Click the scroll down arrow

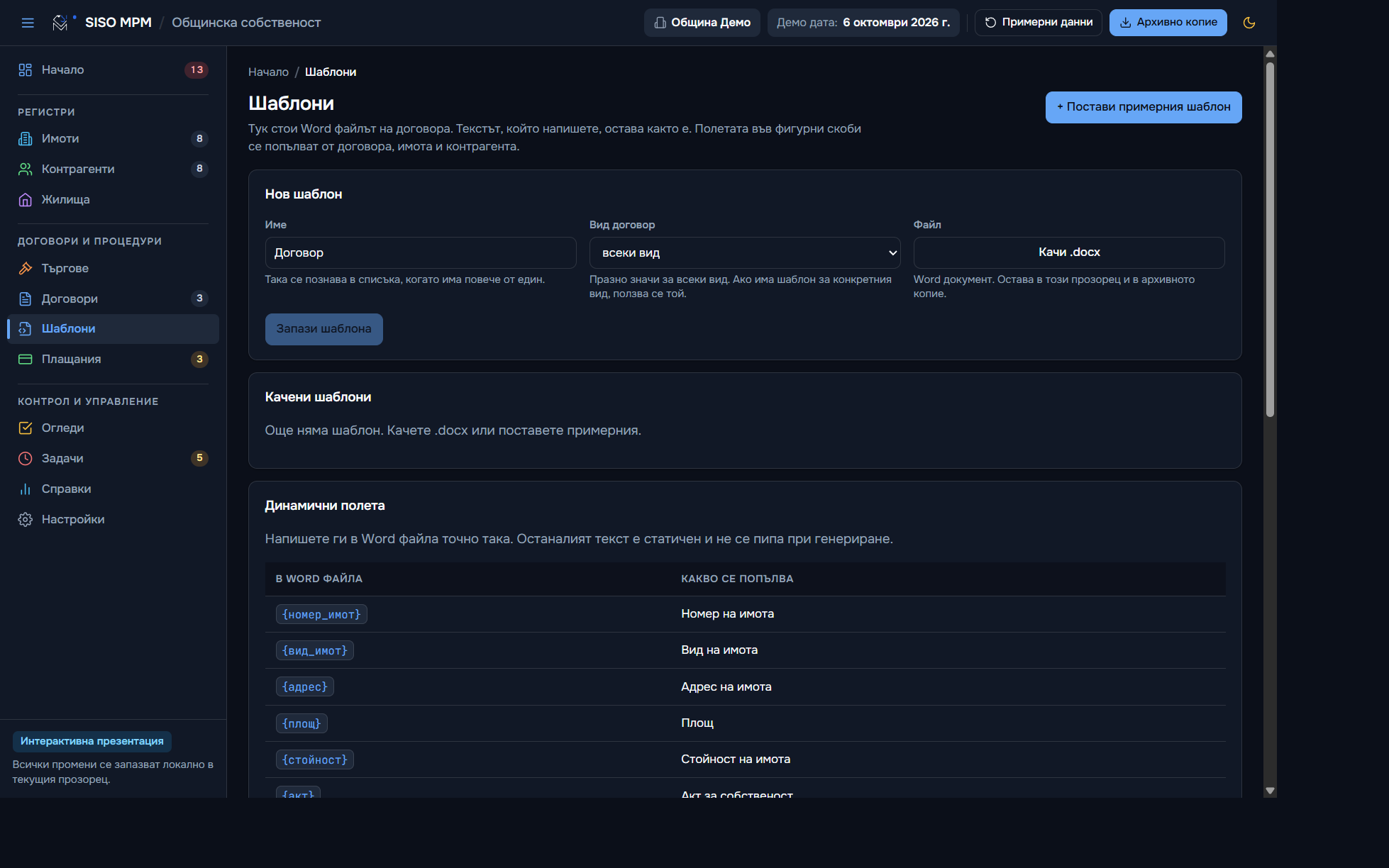tap(1270, 791)
